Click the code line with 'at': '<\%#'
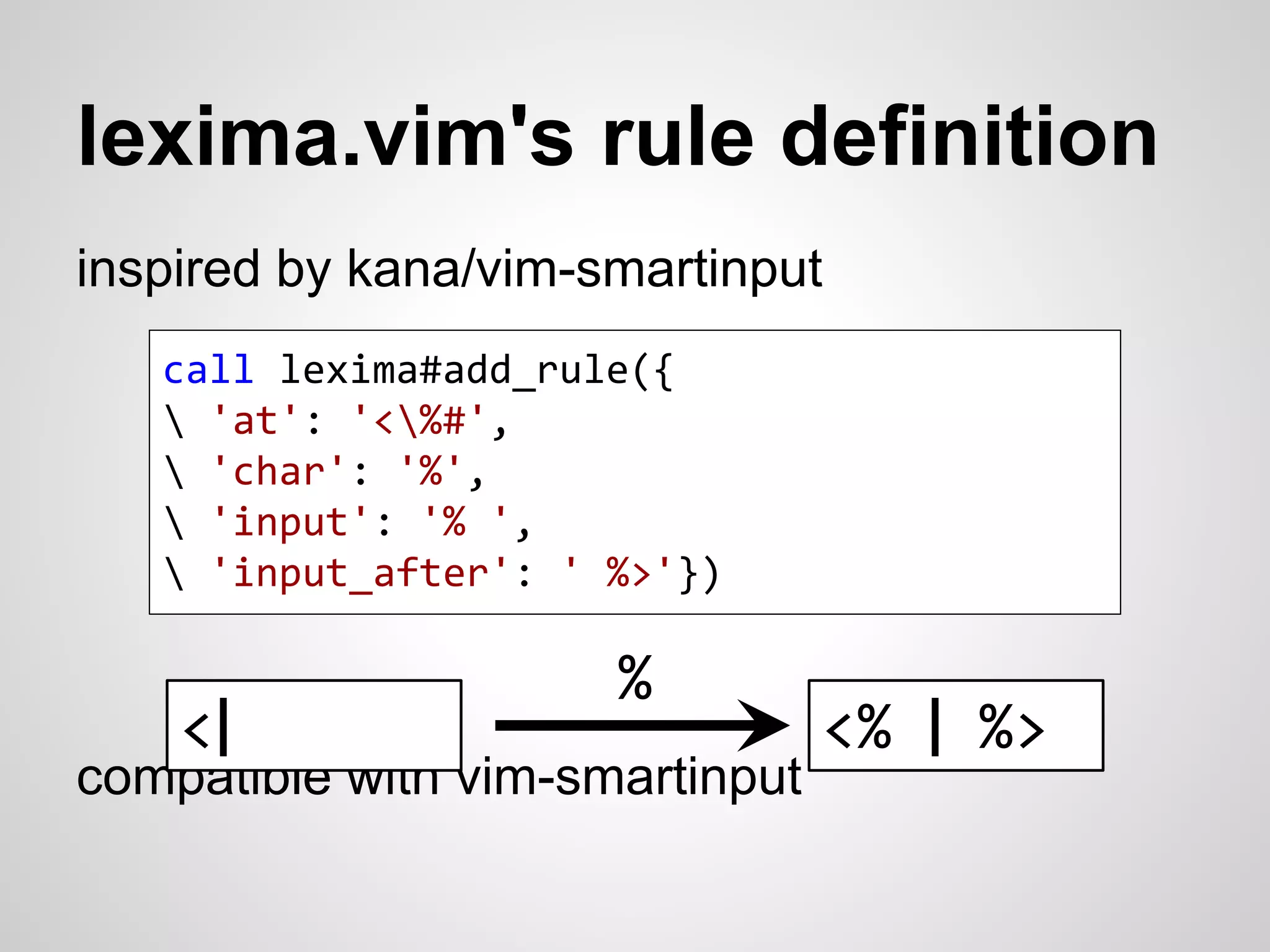 tap(335, 421)
